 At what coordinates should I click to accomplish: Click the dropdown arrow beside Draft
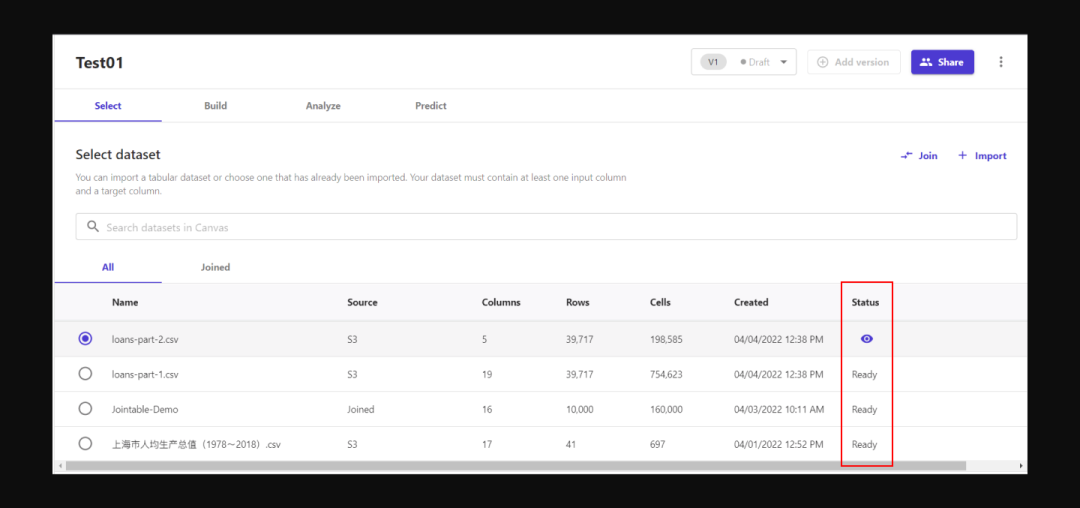point(784,62)
